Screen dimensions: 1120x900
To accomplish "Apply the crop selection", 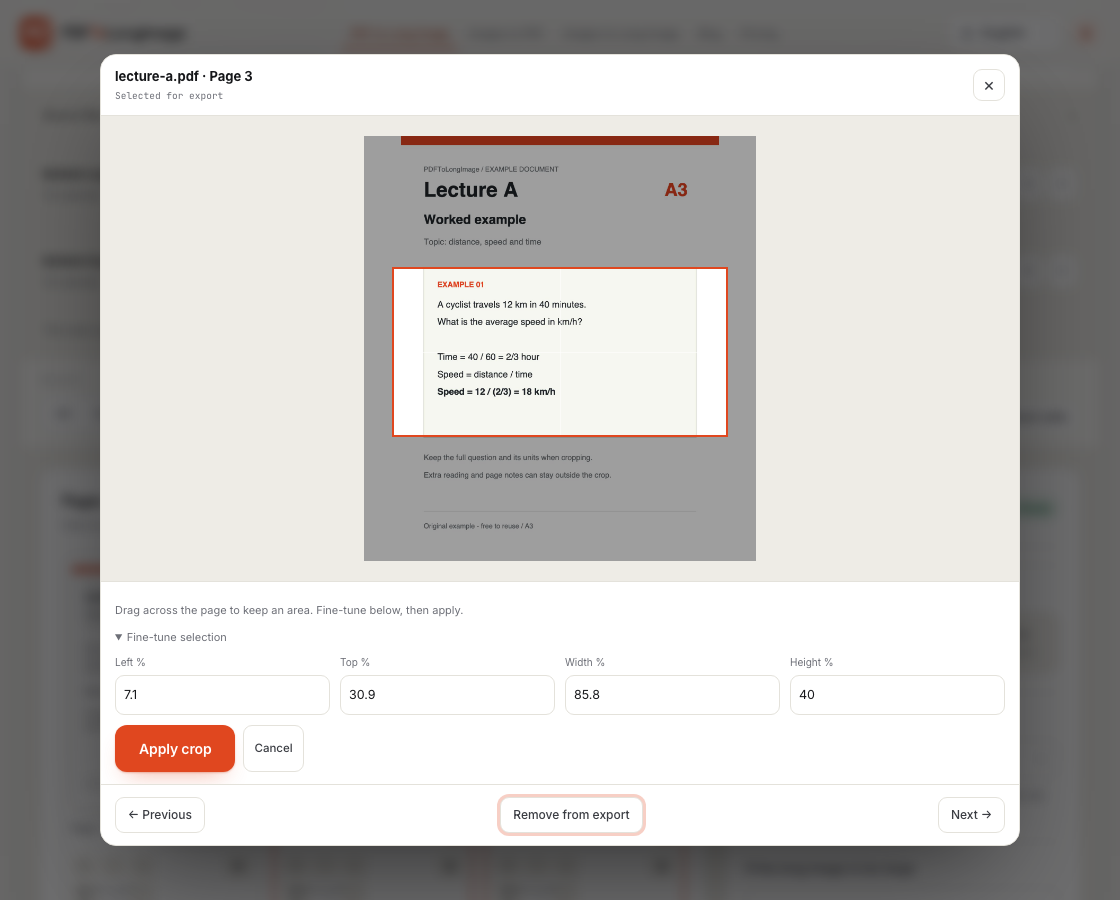I will (175, 749).
